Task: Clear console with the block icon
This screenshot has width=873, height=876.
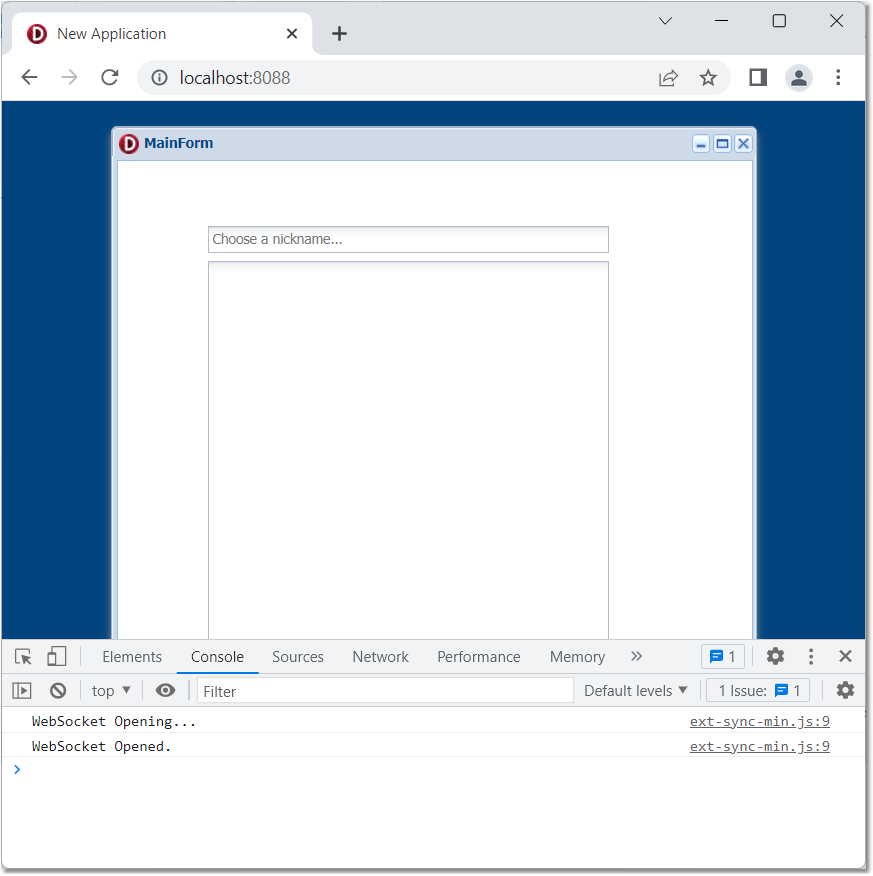Action: [x=58, y=690]
